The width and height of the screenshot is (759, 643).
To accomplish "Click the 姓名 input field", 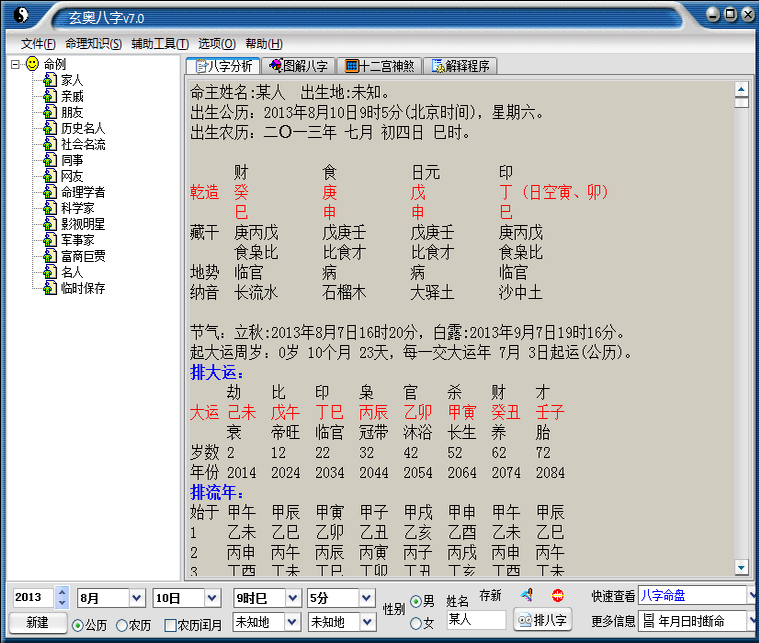I will (475, 620).
